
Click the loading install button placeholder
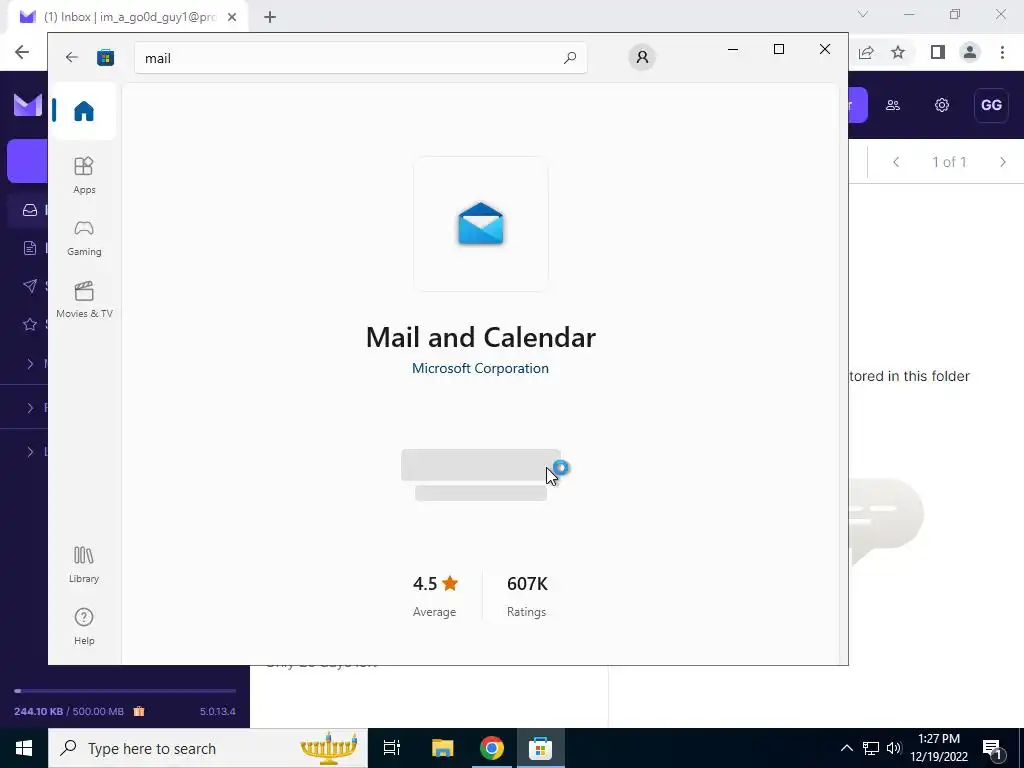tap(481, 465)
